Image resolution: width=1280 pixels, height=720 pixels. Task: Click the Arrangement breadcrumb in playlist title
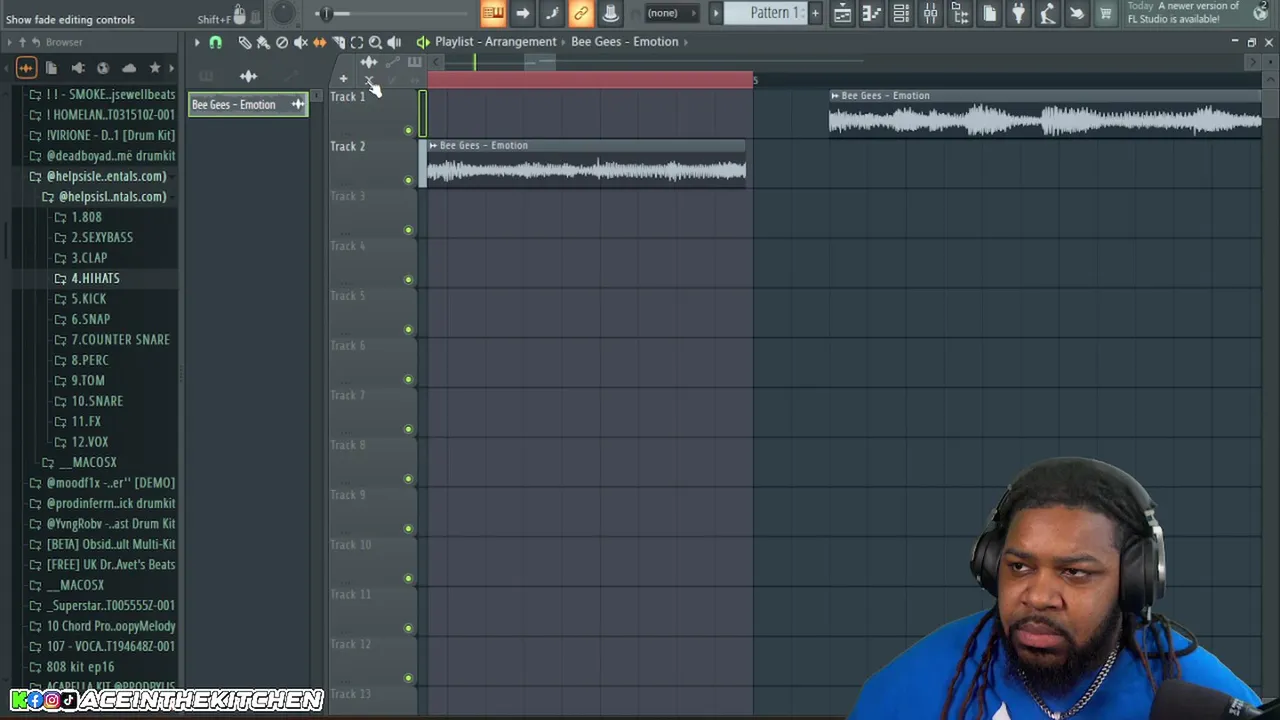[520, 42]
